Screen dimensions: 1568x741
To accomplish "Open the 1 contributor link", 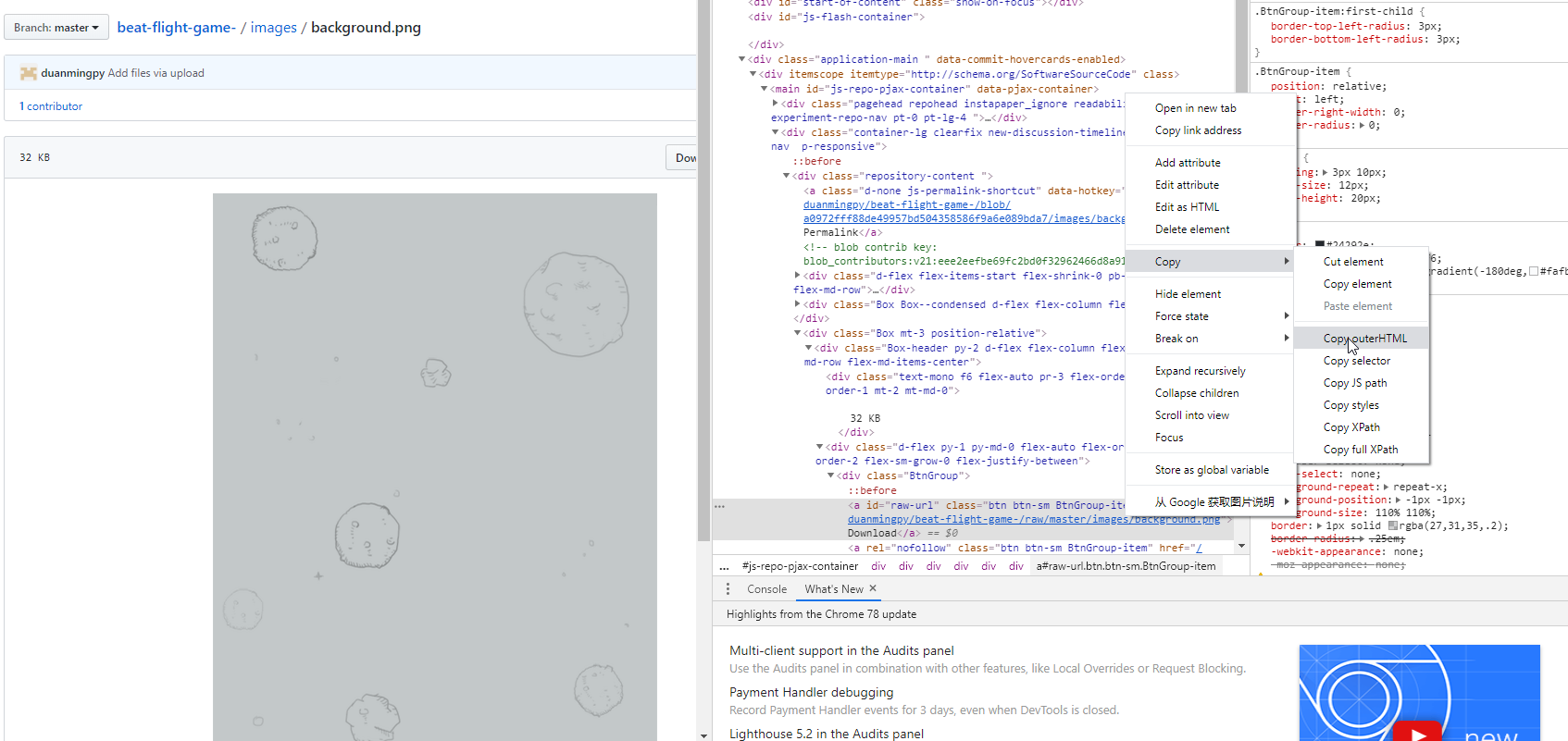I will (51, 106).
